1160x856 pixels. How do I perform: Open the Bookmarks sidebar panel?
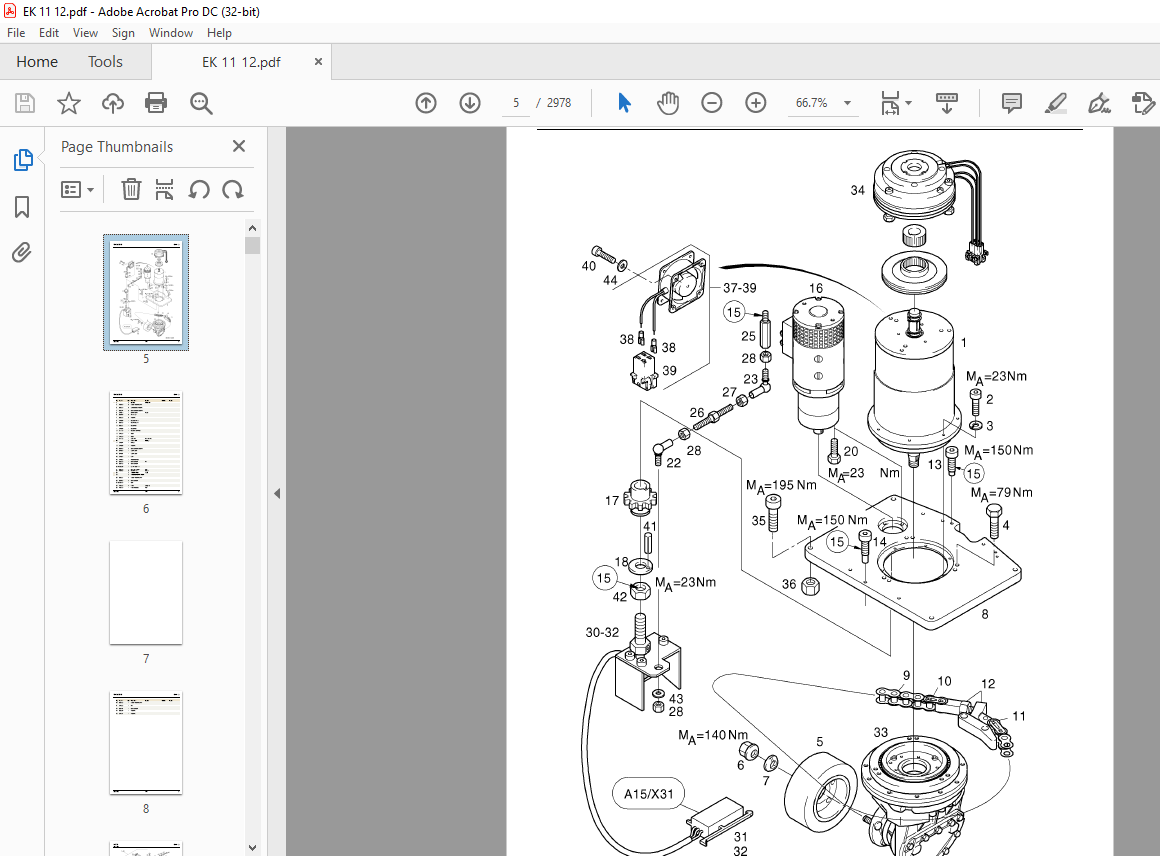point(22,206)
